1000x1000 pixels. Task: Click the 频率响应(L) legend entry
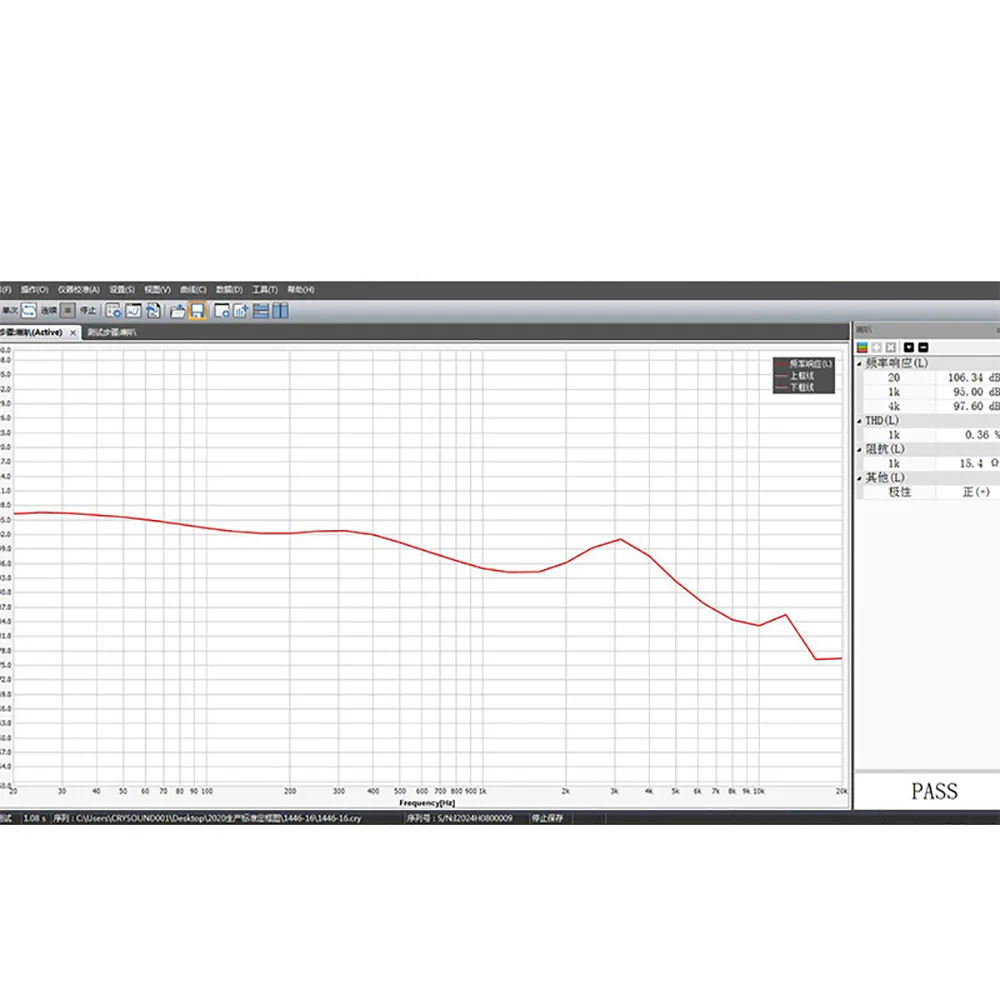tap(804, 364)
